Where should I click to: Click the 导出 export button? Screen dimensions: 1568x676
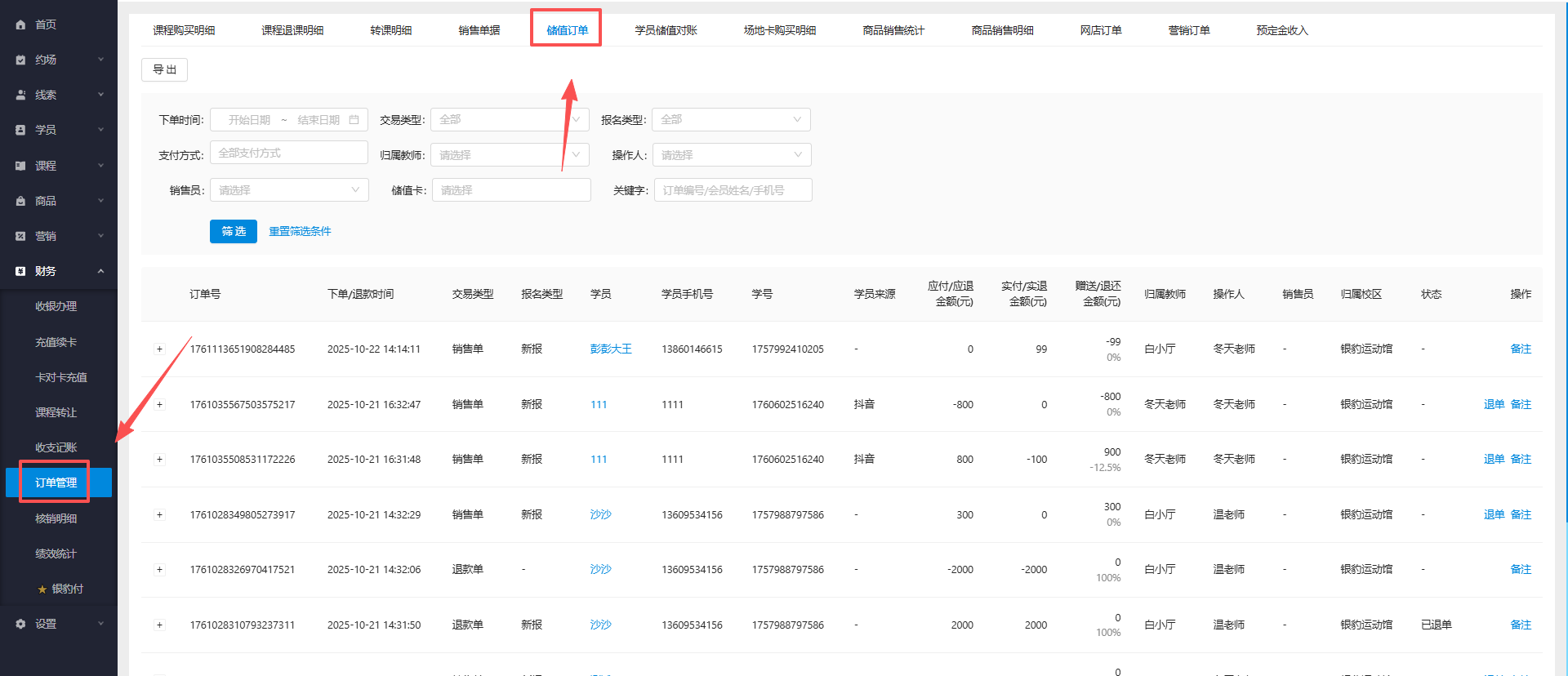click(165, 69)
